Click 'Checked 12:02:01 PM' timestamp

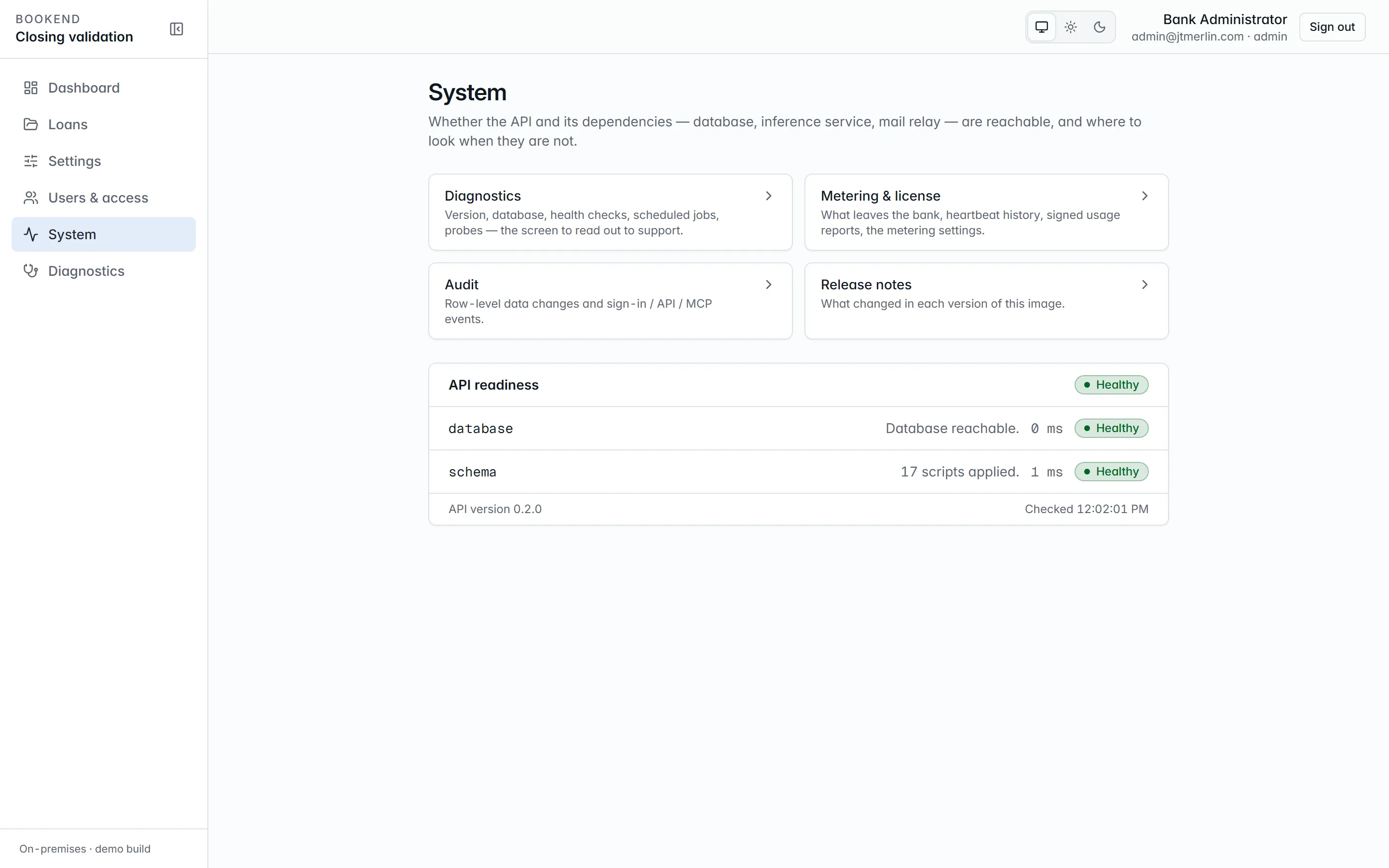coord(1087,509)
